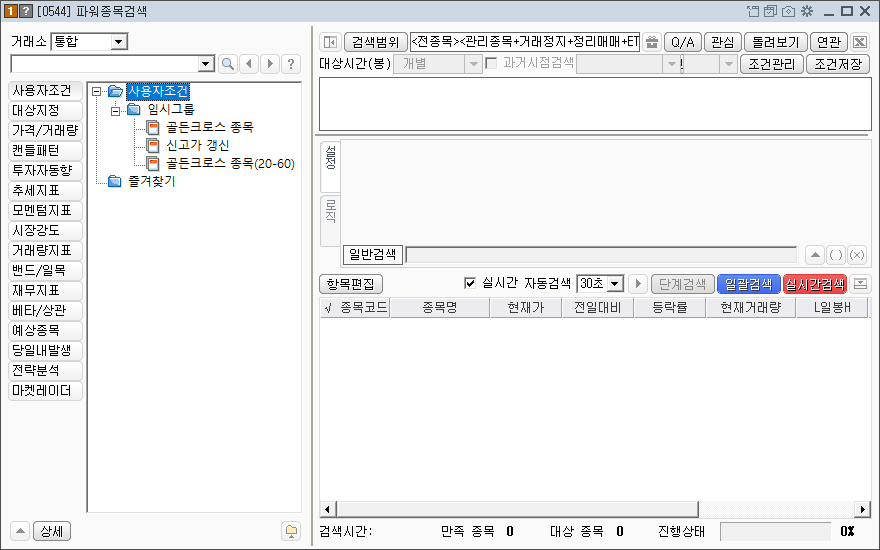Click the gift box icon beside search range
This screenshot has height=550, width=880.
(x=652, y=42)
